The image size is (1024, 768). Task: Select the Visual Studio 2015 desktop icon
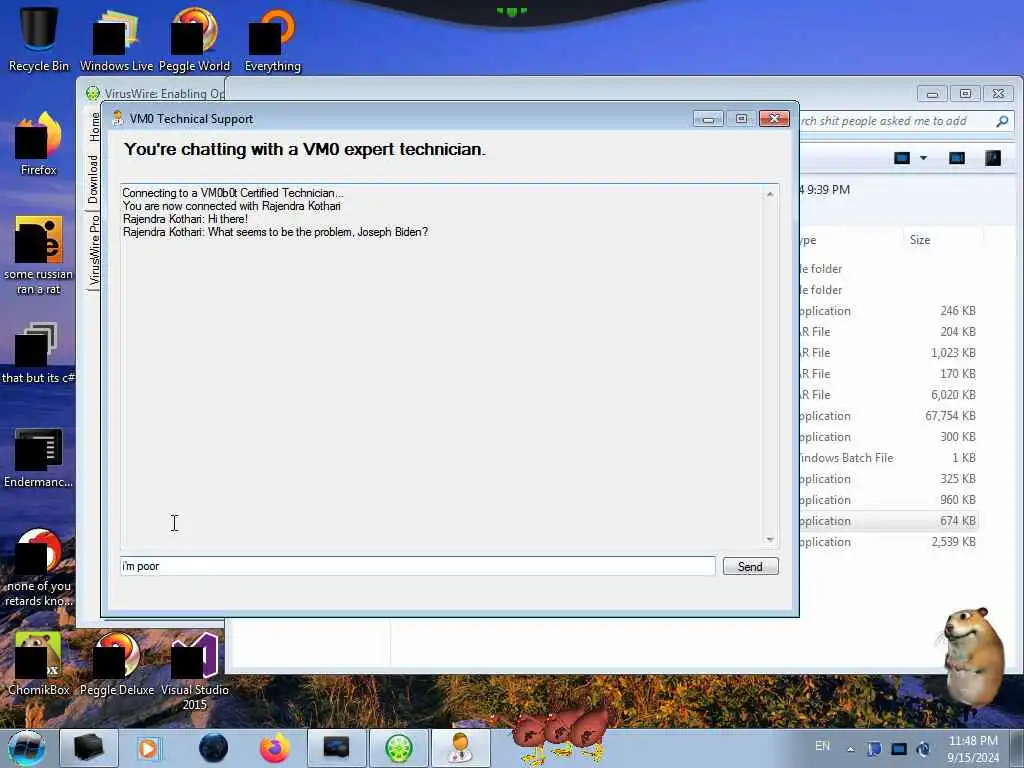pyautogui.click(x=195, y=671)
